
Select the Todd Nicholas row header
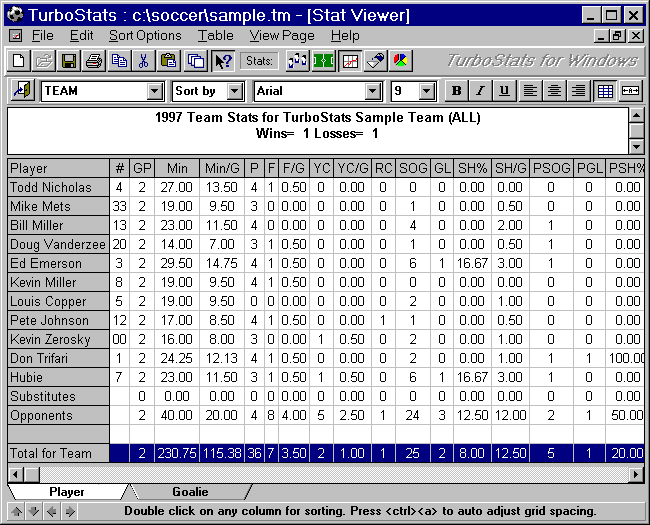[58, 187]
